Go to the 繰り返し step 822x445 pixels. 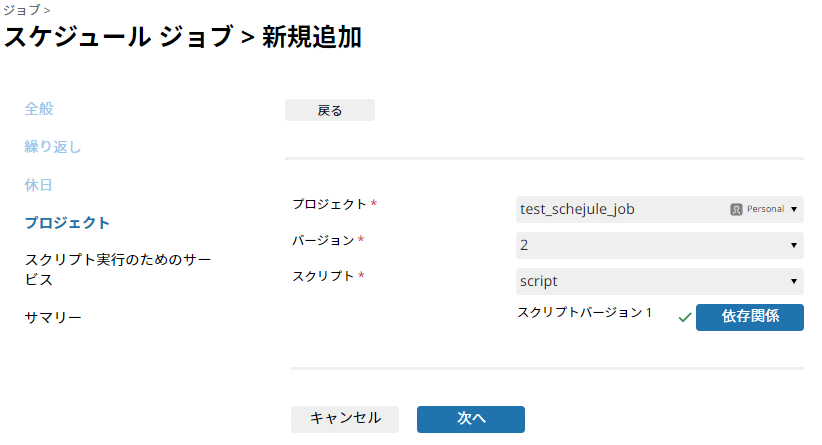click(52, 147)
